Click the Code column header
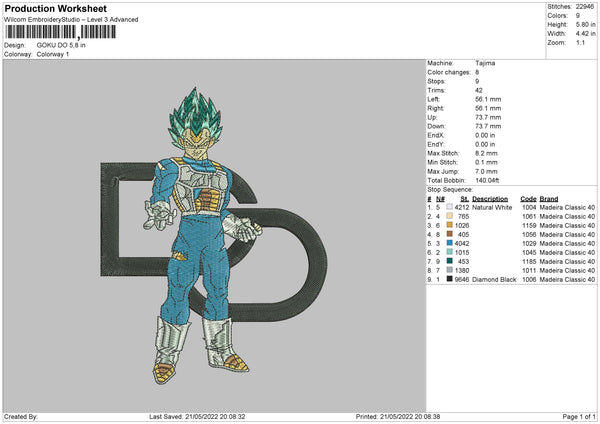600x424 pixels. click(528, 199)
